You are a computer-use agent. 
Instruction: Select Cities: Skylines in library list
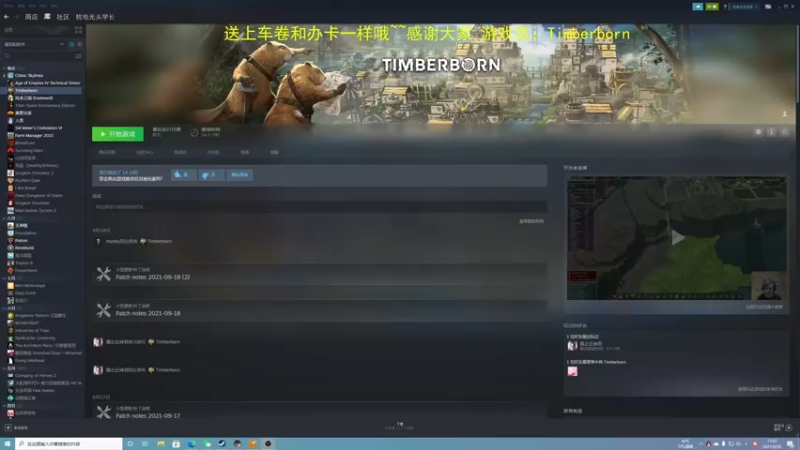29,76
